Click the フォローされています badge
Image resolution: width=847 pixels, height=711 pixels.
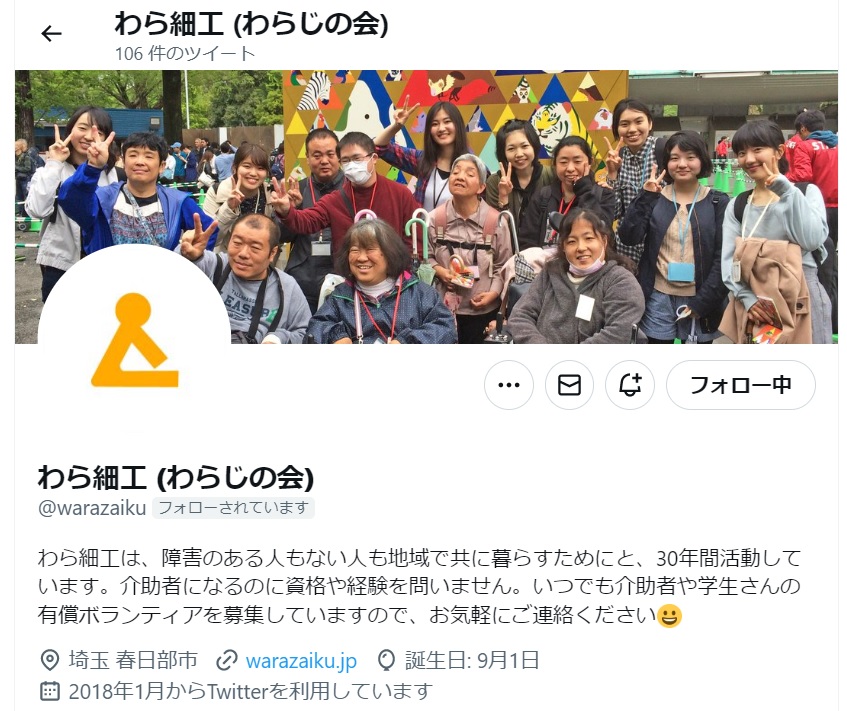coord(233,508)
